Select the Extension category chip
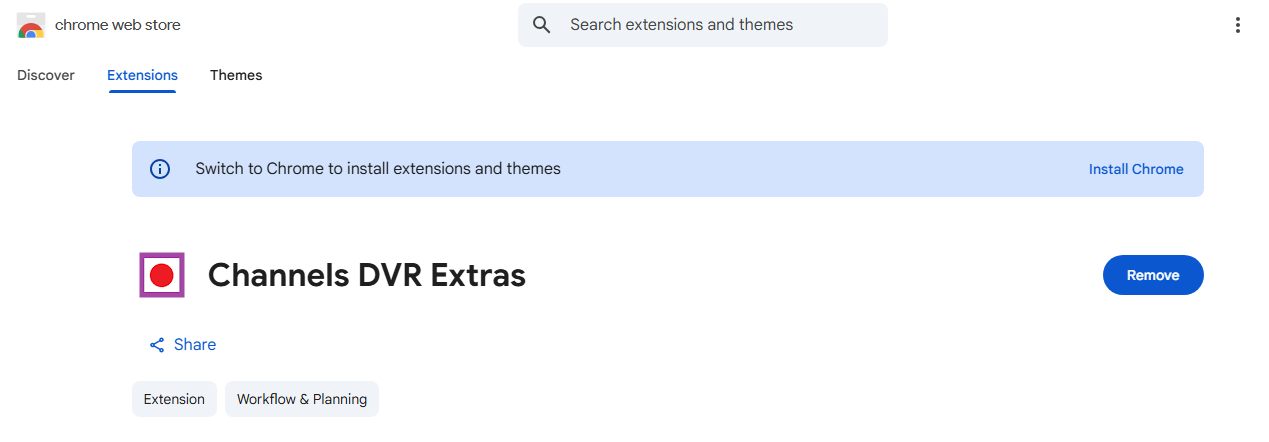Viewport: 1269px width, 442px height. point(174,399)
